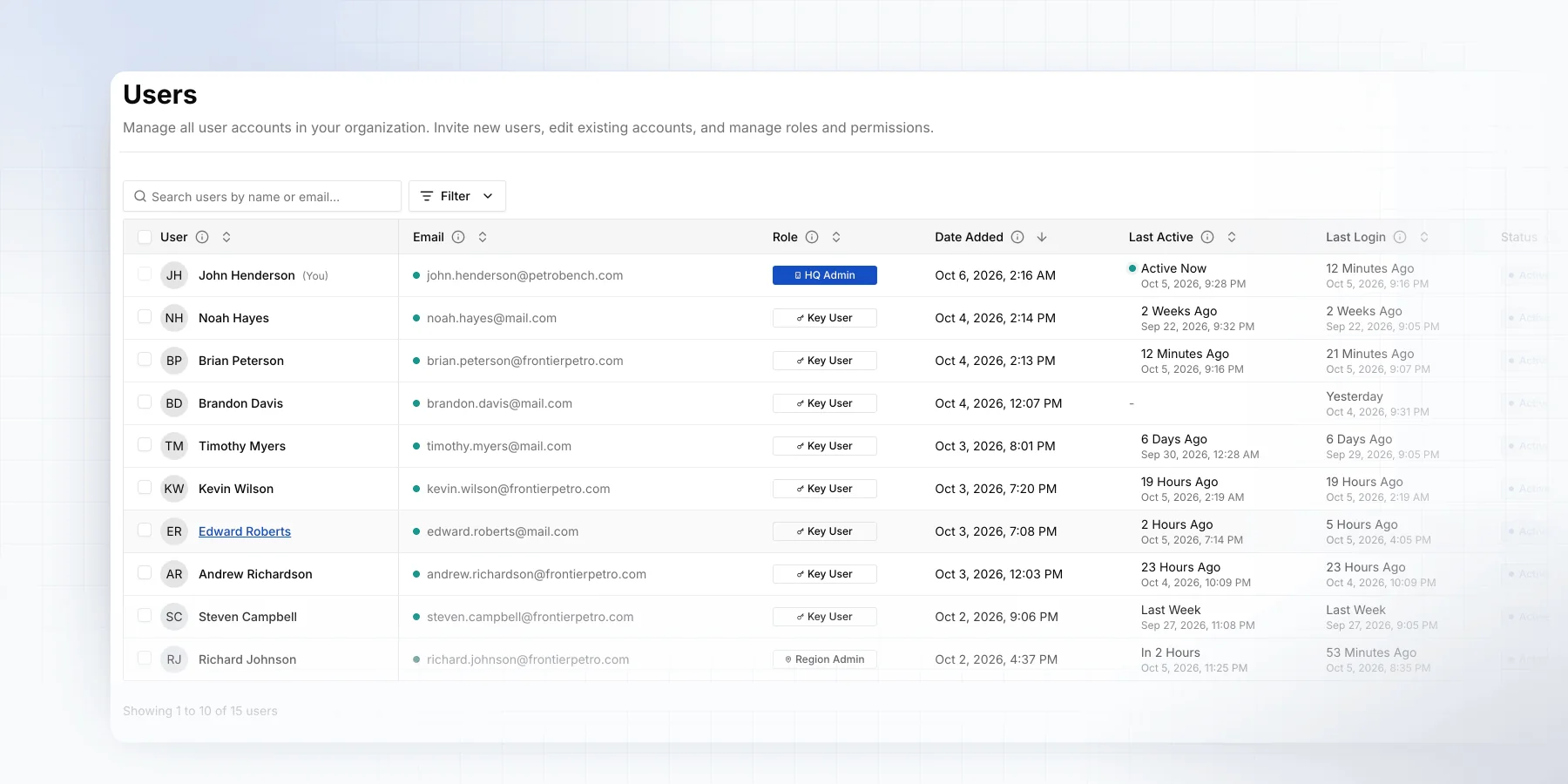Image resolution: width=1568 pixels, height=784 pixels.
Task: Click the BD avatar for Brandon Davis
Action: click(x=174, y=403)
